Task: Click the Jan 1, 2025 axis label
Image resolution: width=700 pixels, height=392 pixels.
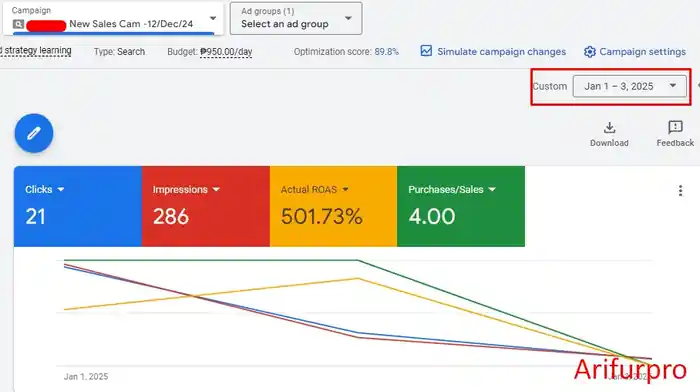Action: 86,376
